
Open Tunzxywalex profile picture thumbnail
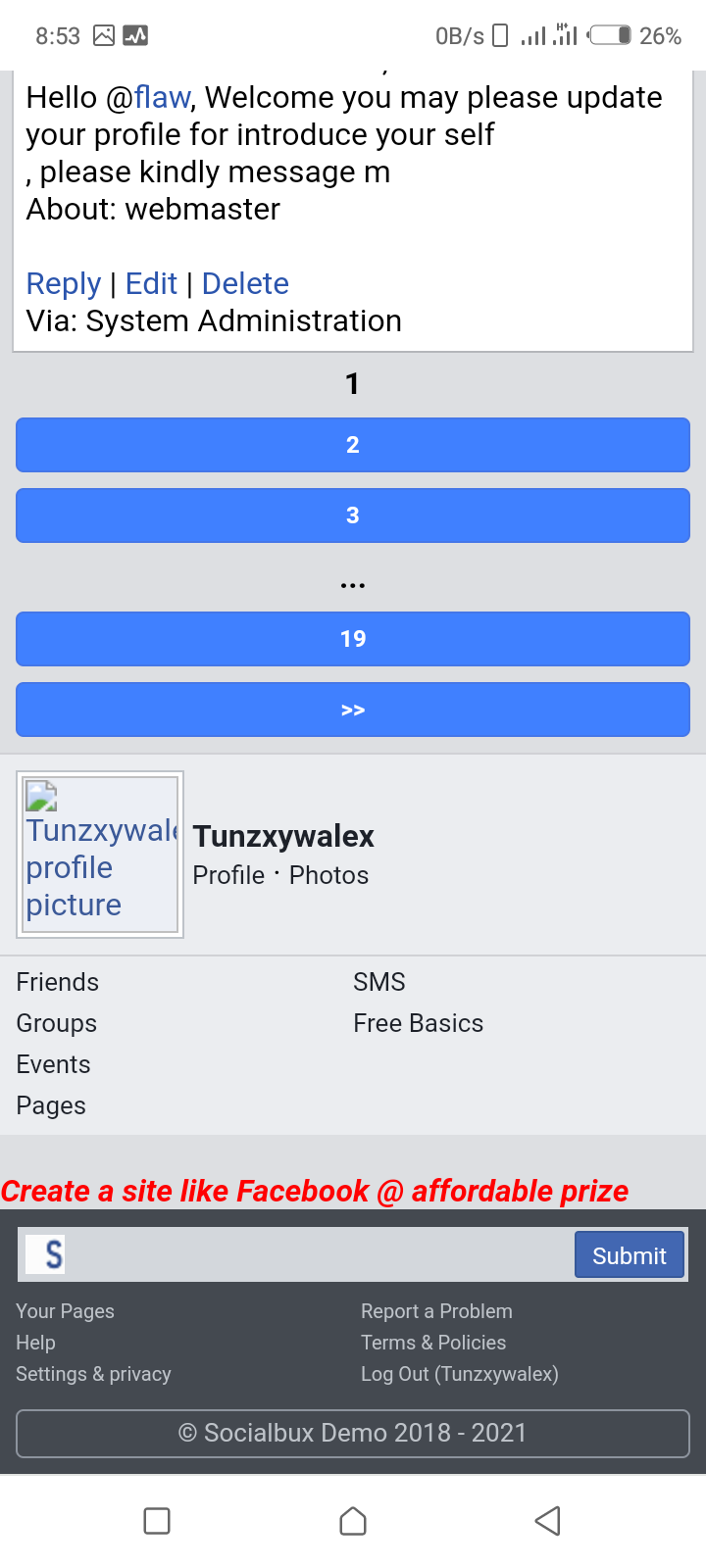(100, 855)
